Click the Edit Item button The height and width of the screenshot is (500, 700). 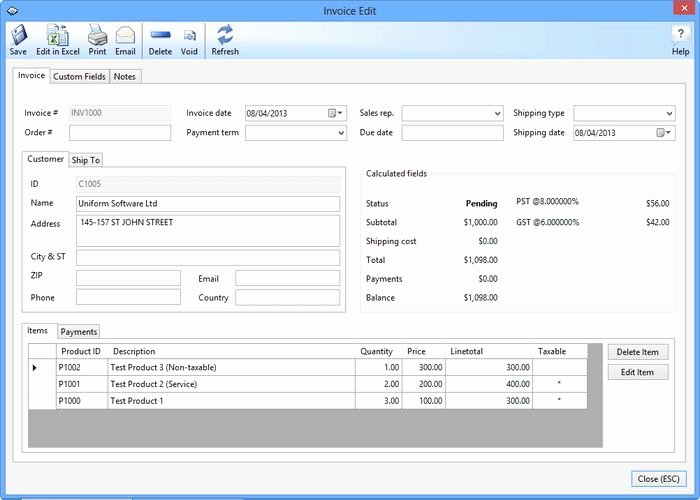[638, 372]
